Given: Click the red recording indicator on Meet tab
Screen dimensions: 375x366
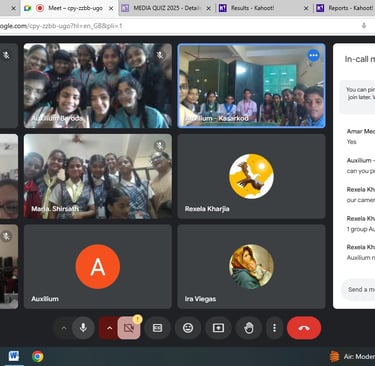Looking at the screenshot, I should point(40,8).
